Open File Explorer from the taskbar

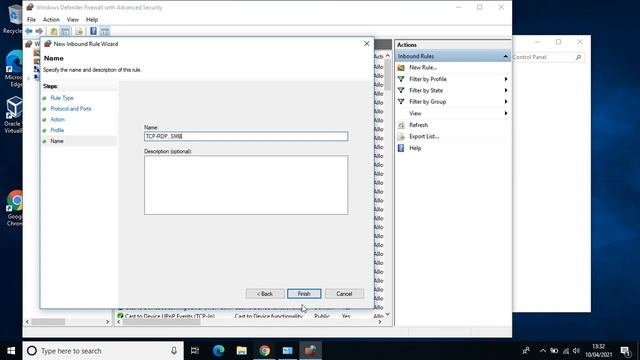(242, 351)
